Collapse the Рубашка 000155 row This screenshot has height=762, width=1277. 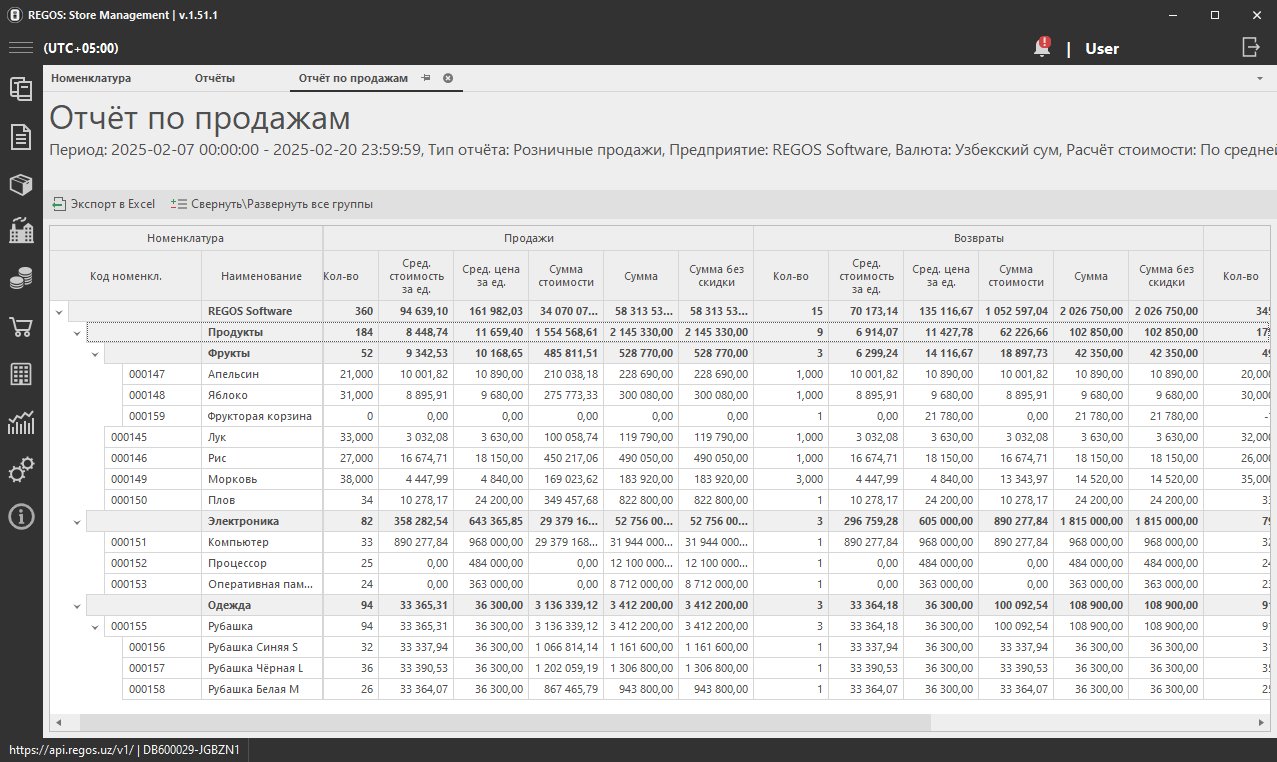(95, 627)
